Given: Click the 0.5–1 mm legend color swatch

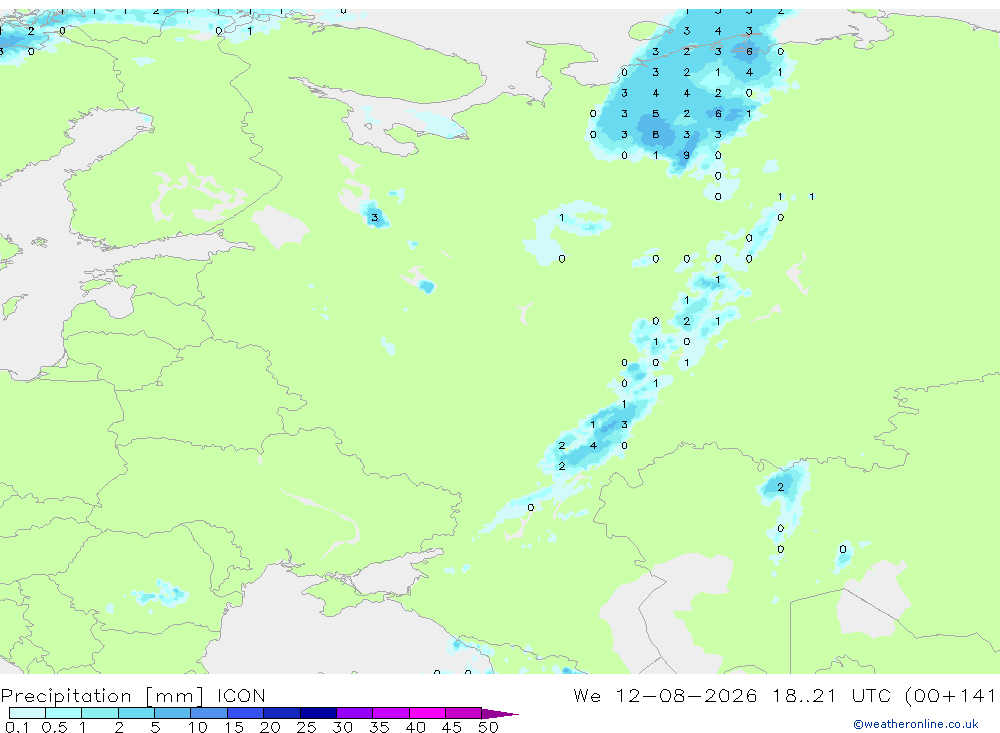Looking at the screenshot, I should [x=64, y=713].
